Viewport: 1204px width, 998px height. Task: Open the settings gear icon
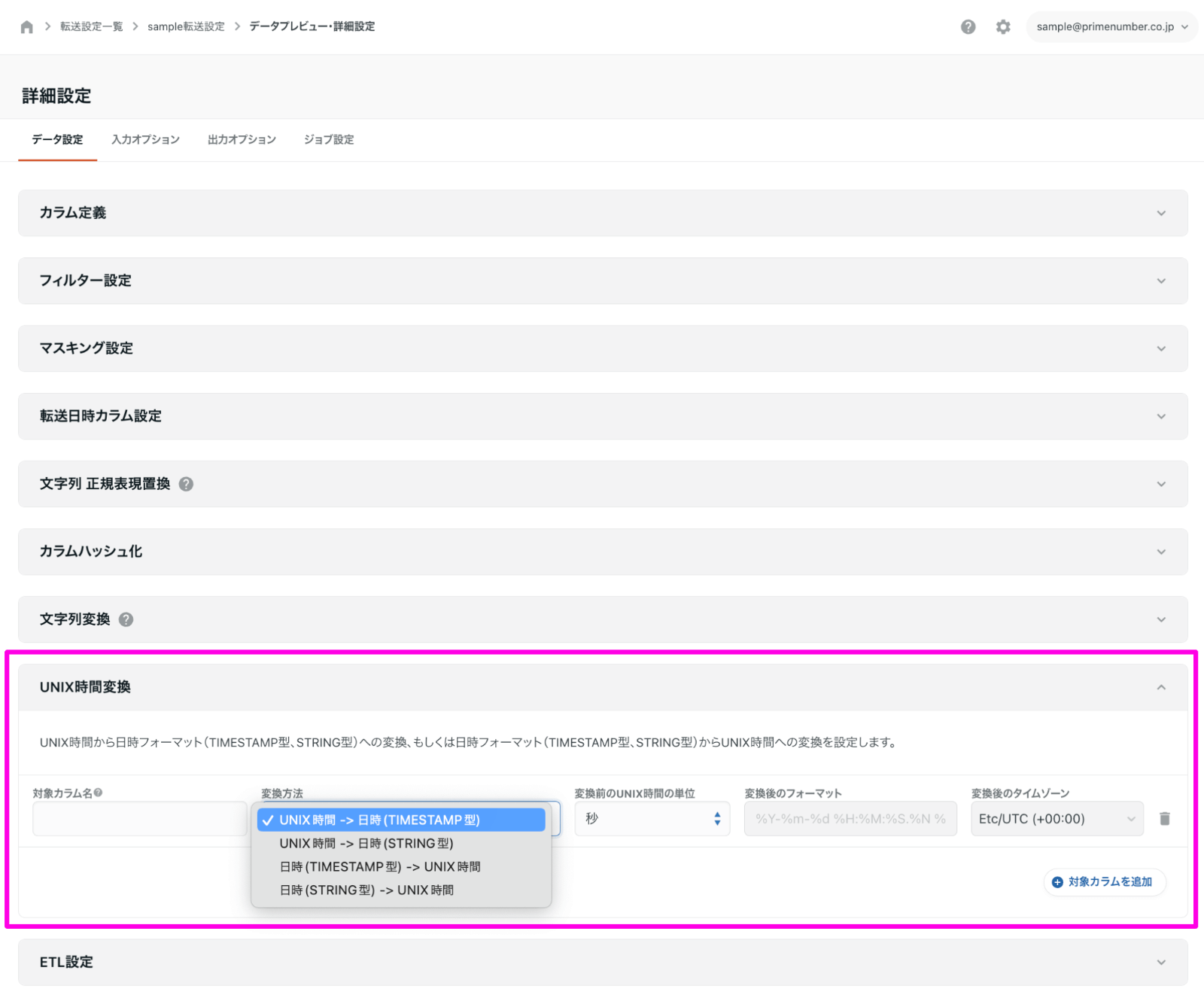click(x=1003, y=27)
